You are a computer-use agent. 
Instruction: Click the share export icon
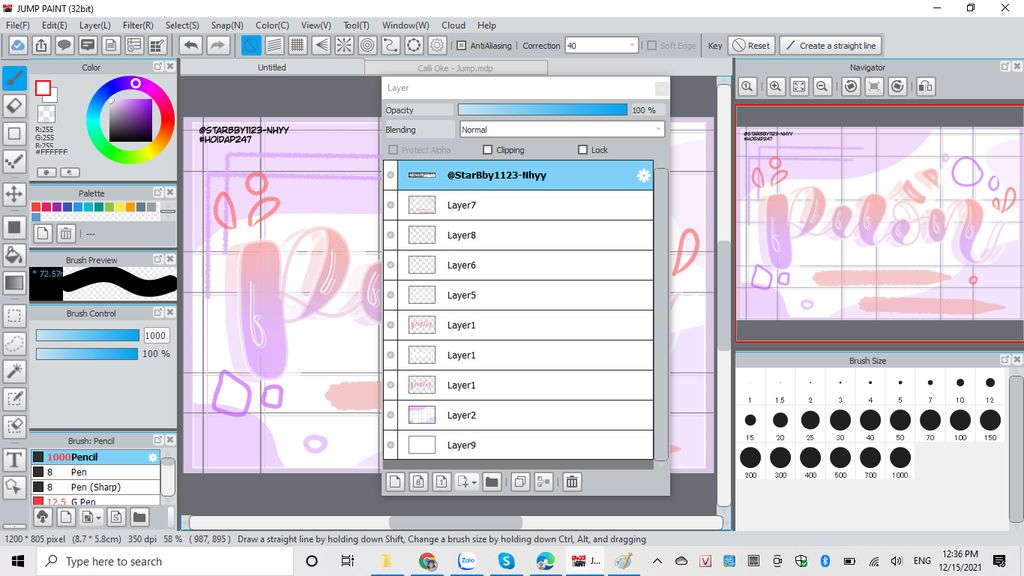(41, 45)
